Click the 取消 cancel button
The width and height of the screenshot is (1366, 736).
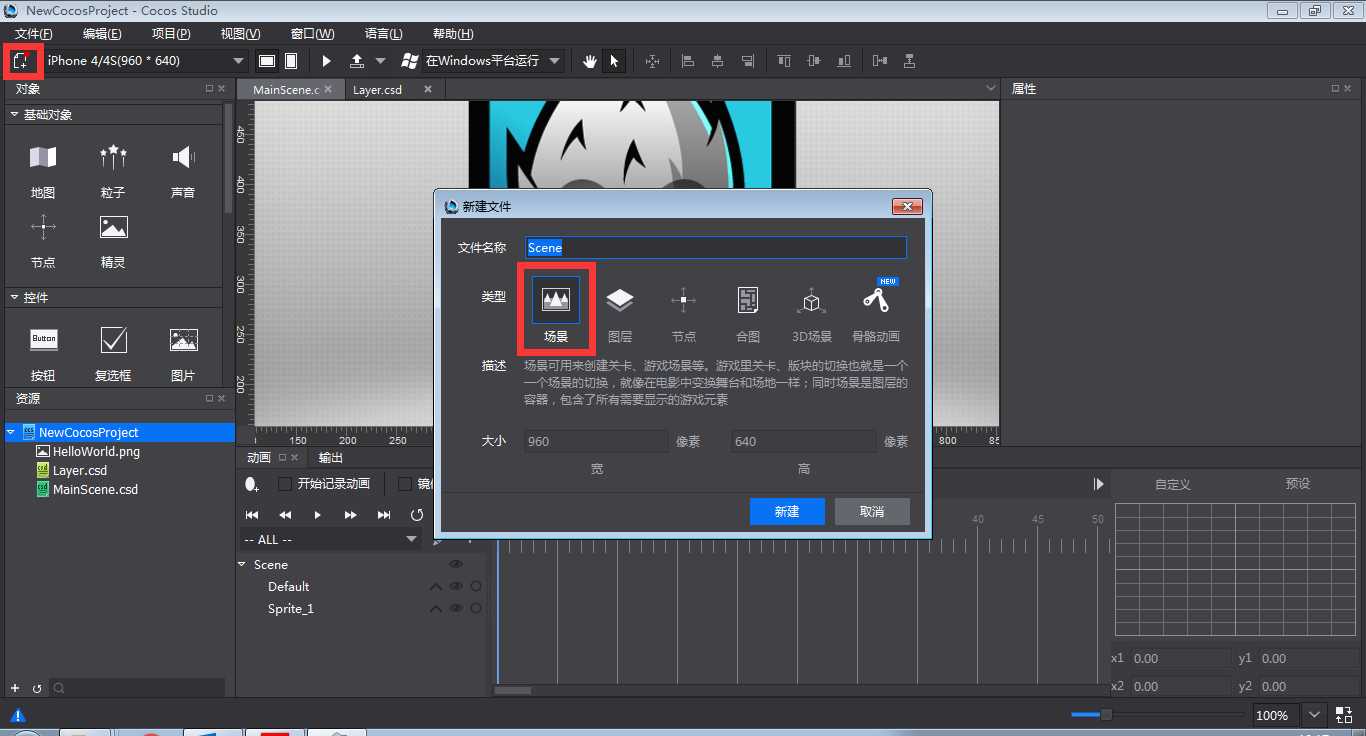point(872,511)
